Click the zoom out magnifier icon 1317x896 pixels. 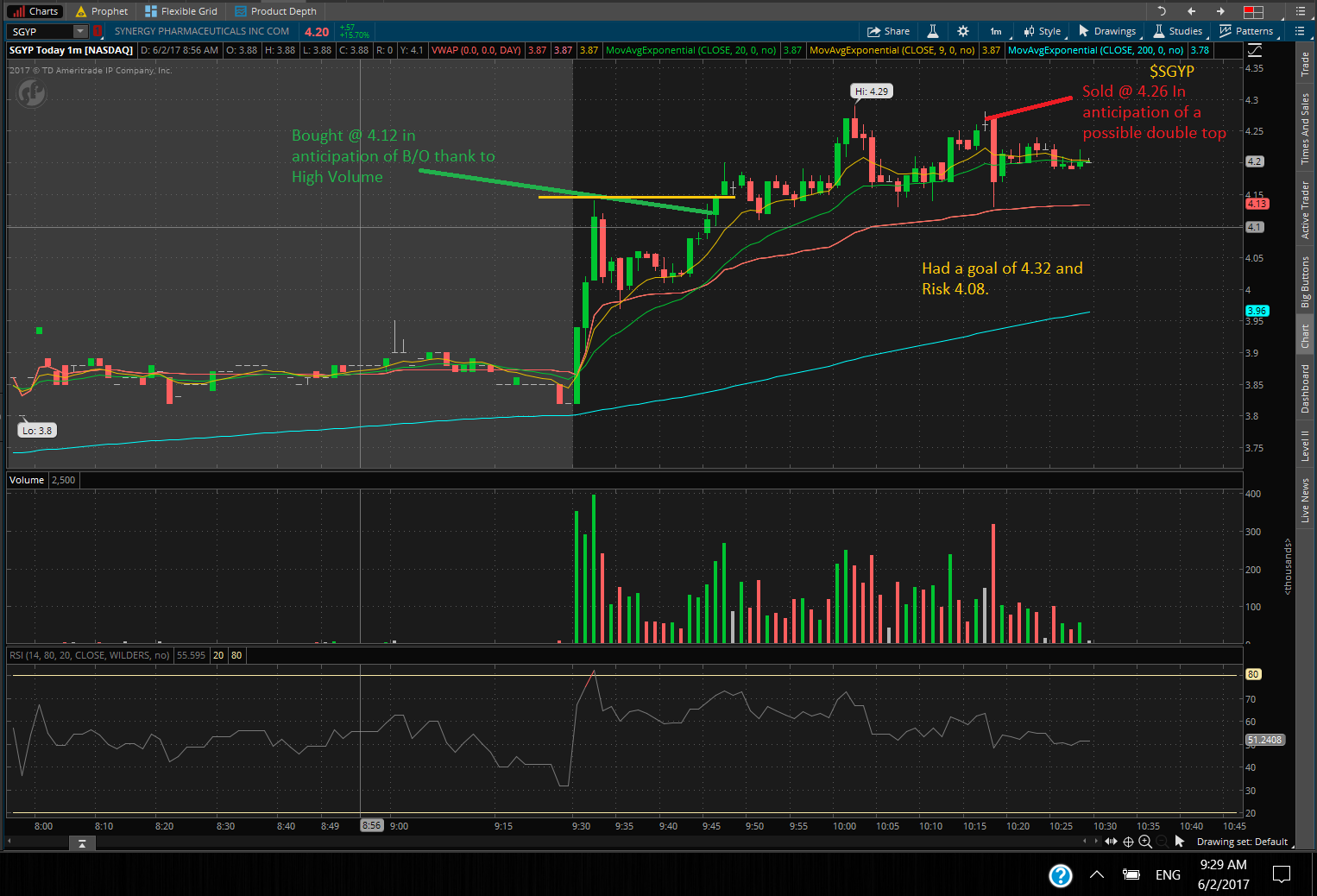pyautogui.click(x=1162, y=842)
